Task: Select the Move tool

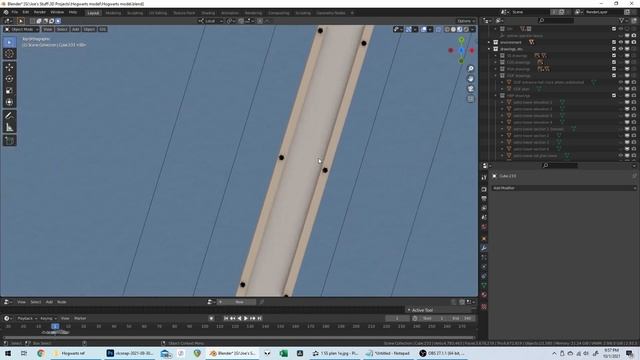Action: click(x=9, y=67)
